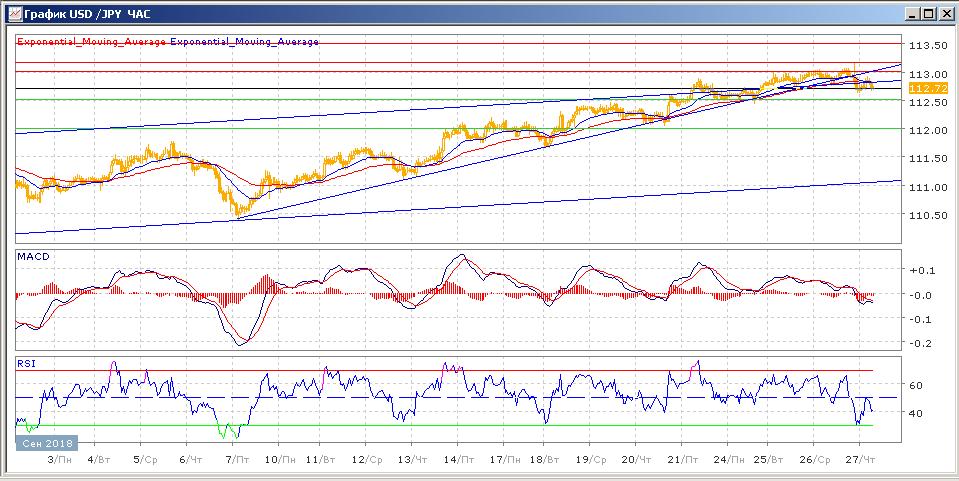Image resolution: width=959 pixels, height=481 pixels.
Task: Click the 21/Пт date label
Action: pos(683,458)
